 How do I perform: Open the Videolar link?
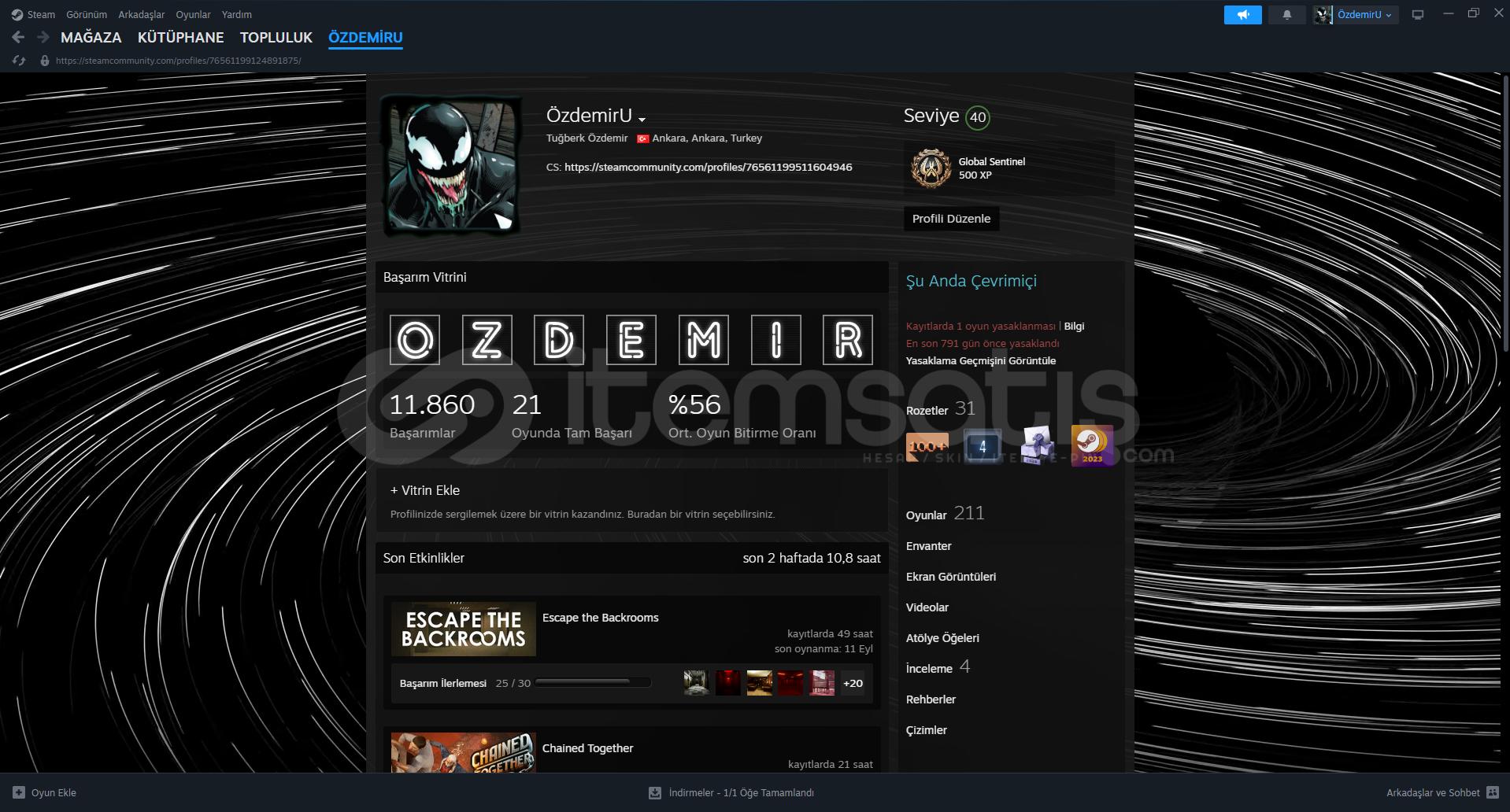[927, 607]
